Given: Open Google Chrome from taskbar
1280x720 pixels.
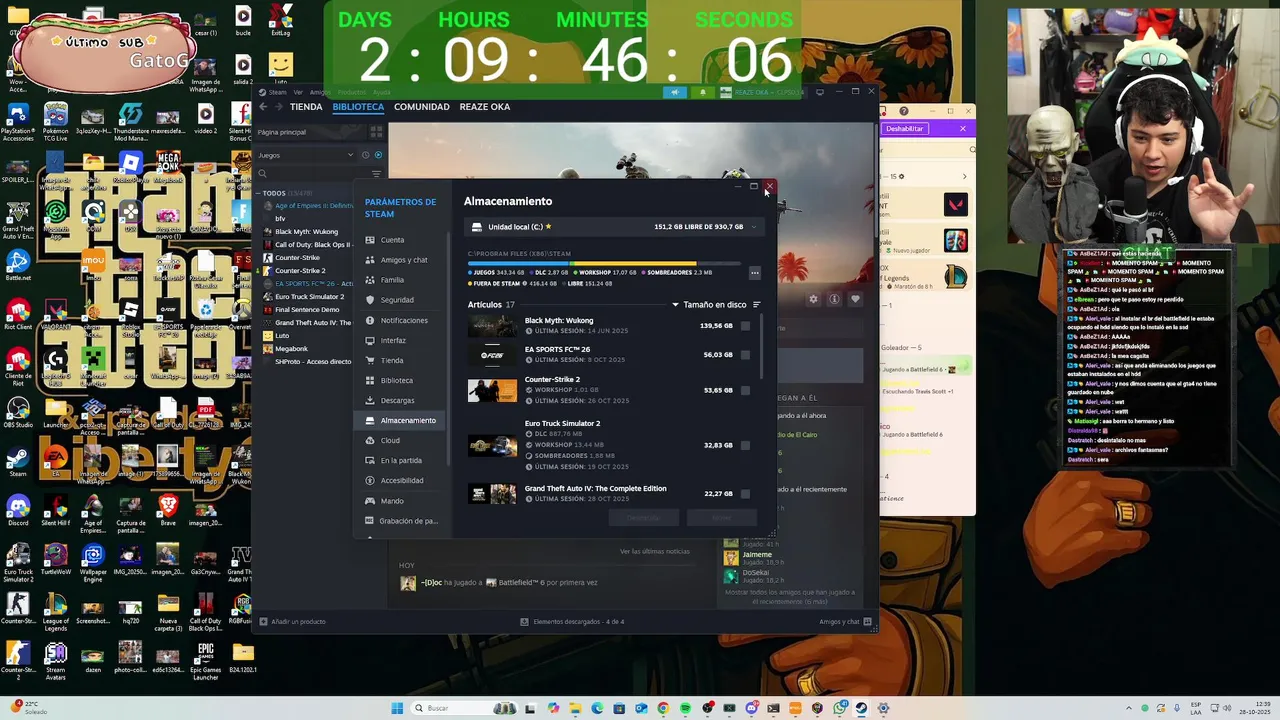Looking at the screenshot, I should pos(663,708).
